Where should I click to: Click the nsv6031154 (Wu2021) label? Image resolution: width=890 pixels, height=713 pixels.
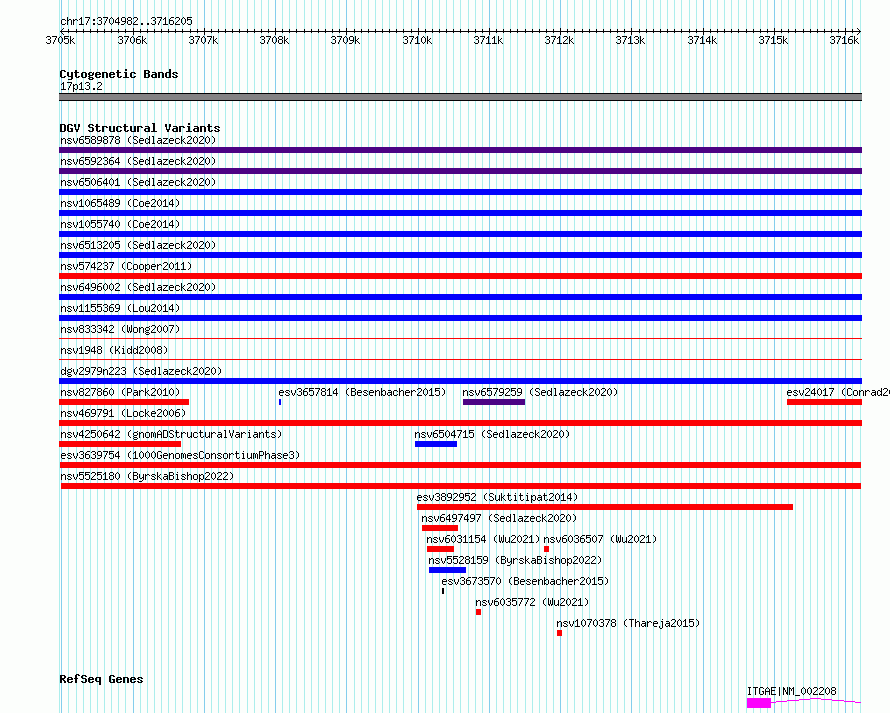[x=483, y=539]
